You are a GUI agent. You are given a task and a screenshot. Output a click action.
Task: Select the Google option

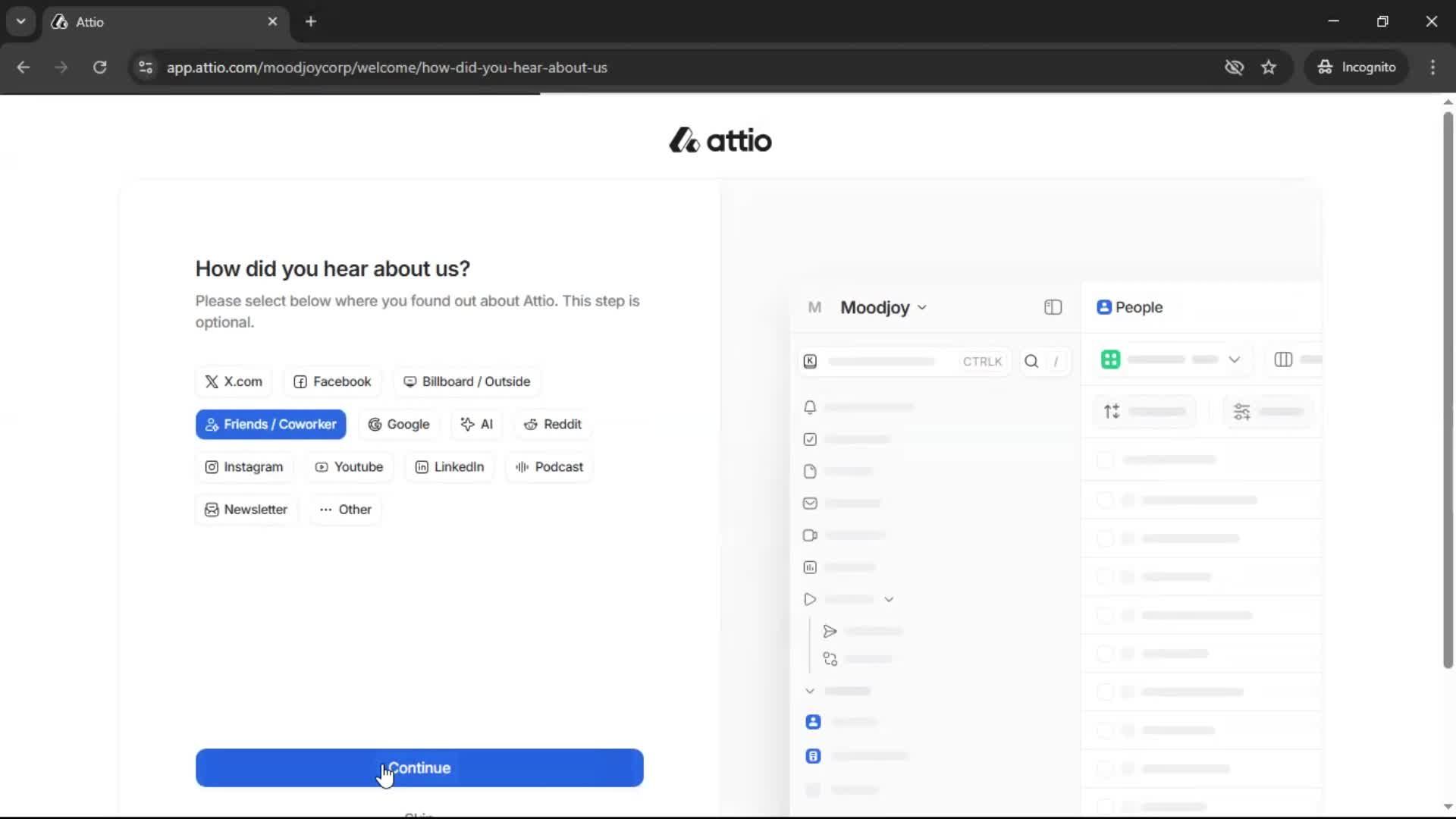click(x=399, y=425)
